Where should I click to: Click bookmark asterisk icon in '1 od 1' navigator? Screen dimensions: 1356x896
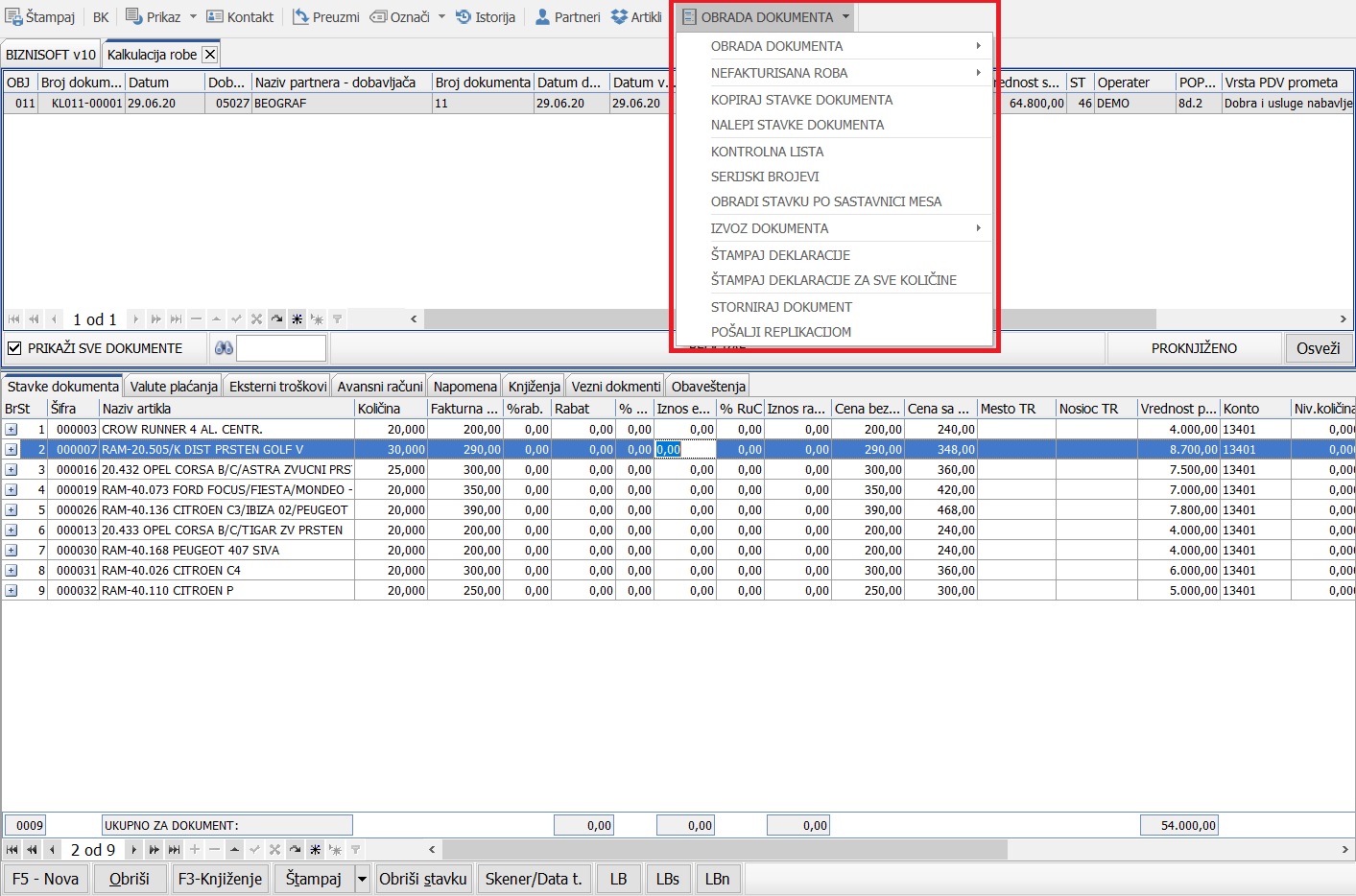tap(297, 319)
